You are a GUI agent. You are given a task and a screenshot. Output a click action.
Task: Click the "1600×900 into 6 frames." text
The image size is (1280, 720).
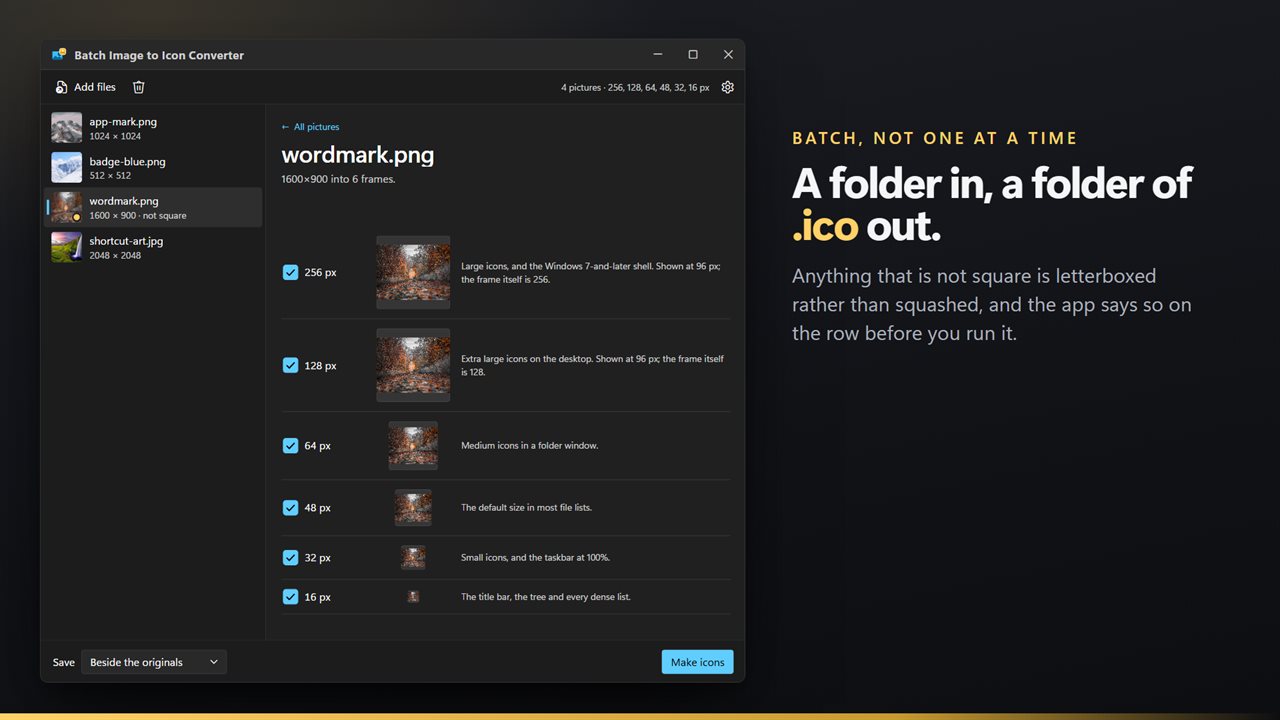[x=339, y=180]
